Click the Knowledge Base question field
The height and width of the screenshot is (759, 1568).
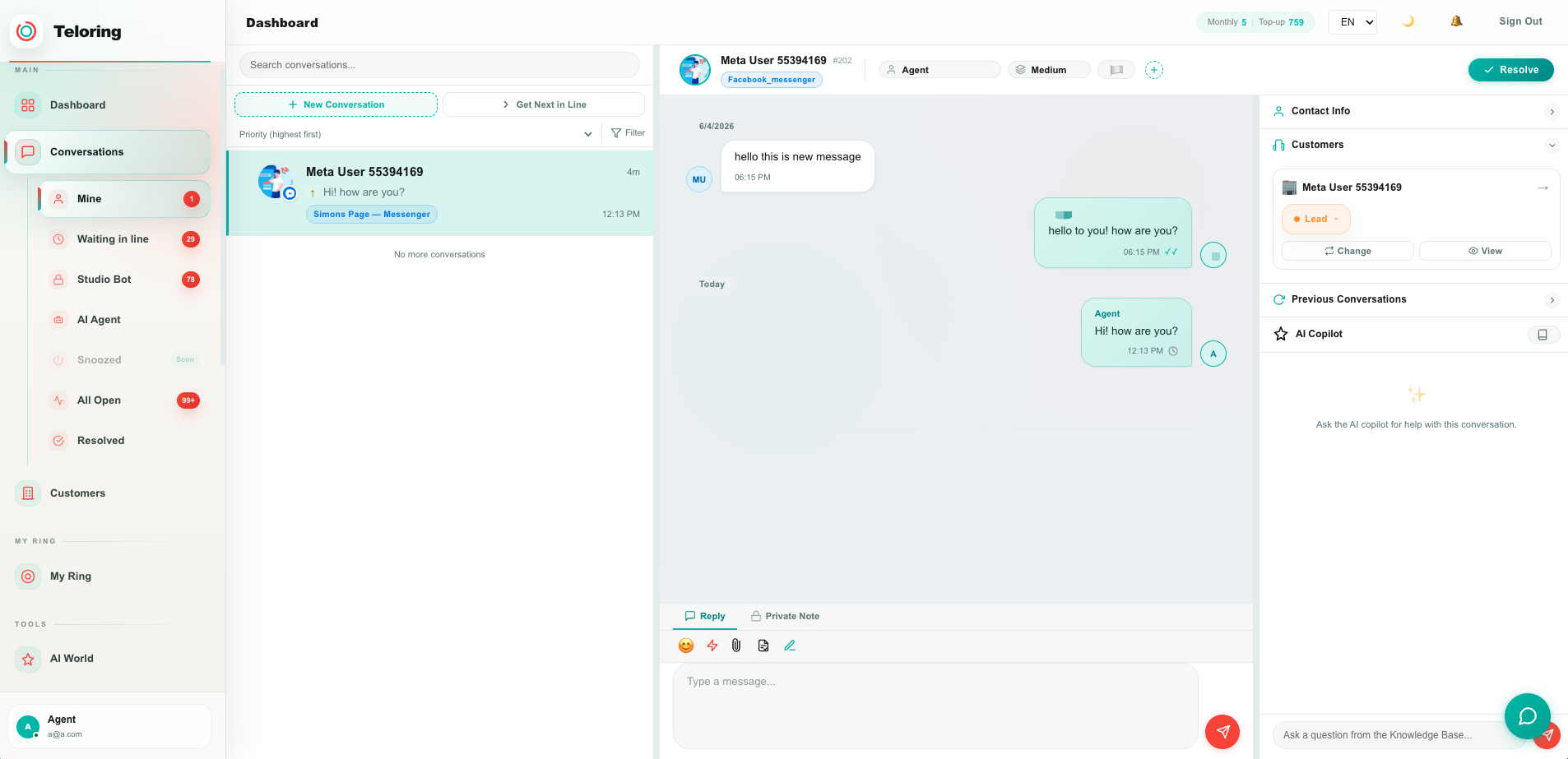[x=1403, y=735]
